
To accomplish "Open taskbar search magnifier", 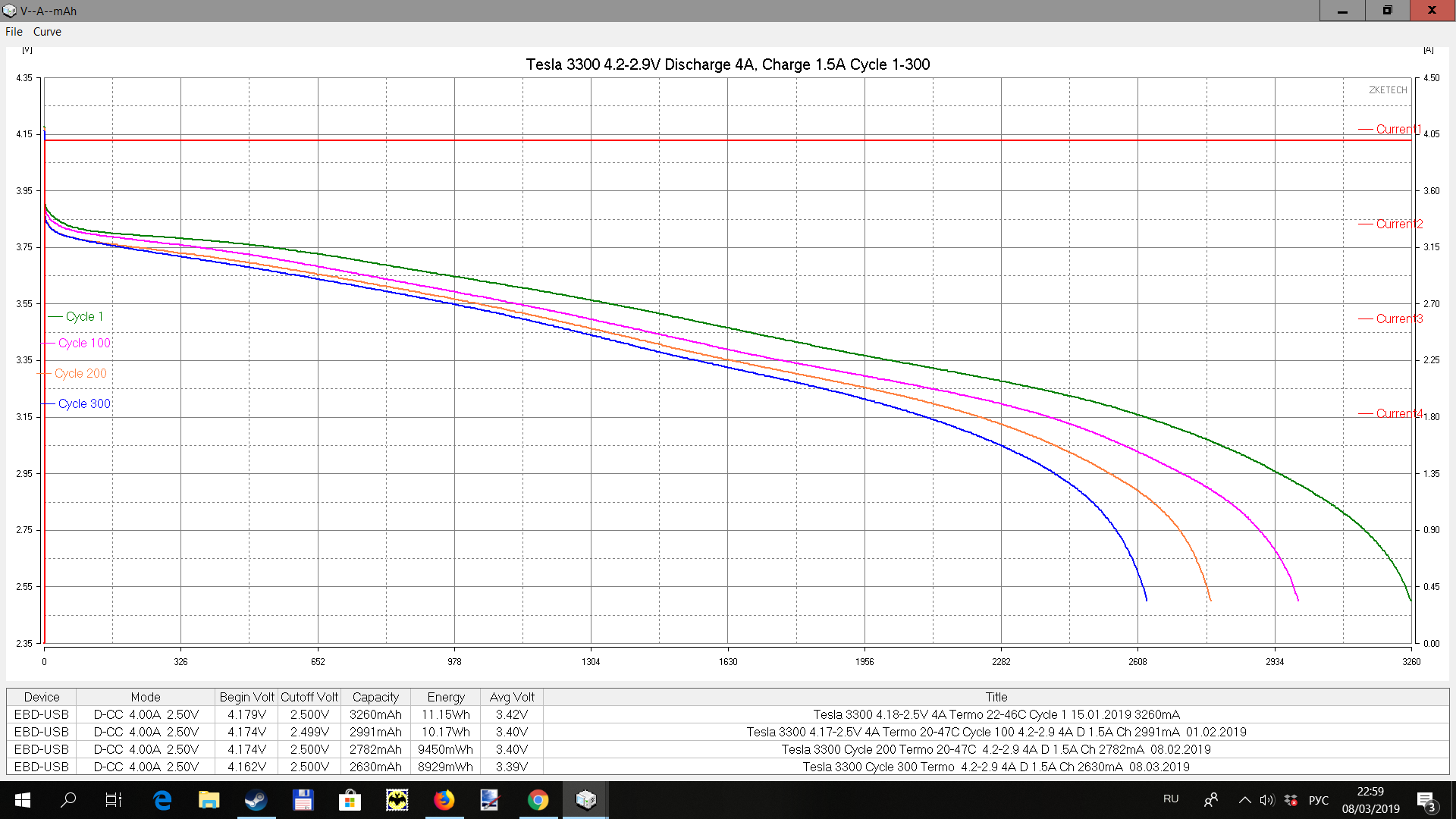I will 68,800.
